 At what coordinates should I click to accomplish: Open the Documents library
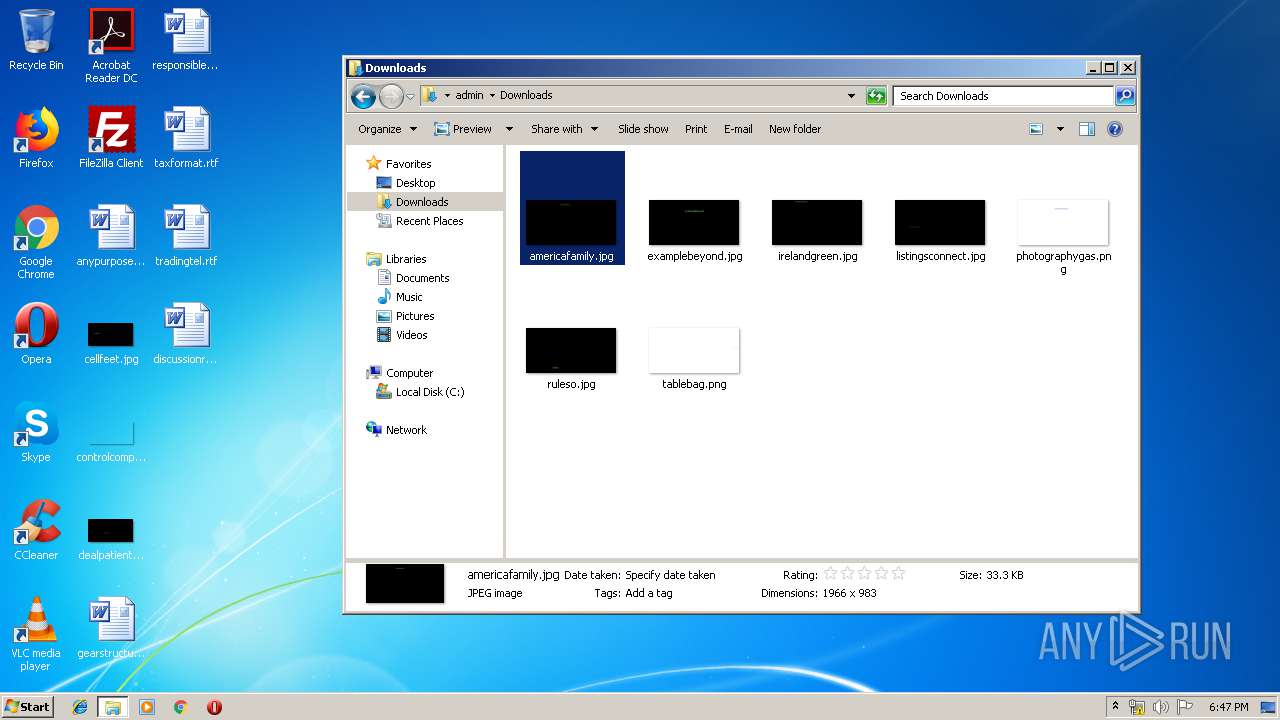click(422, 278)
